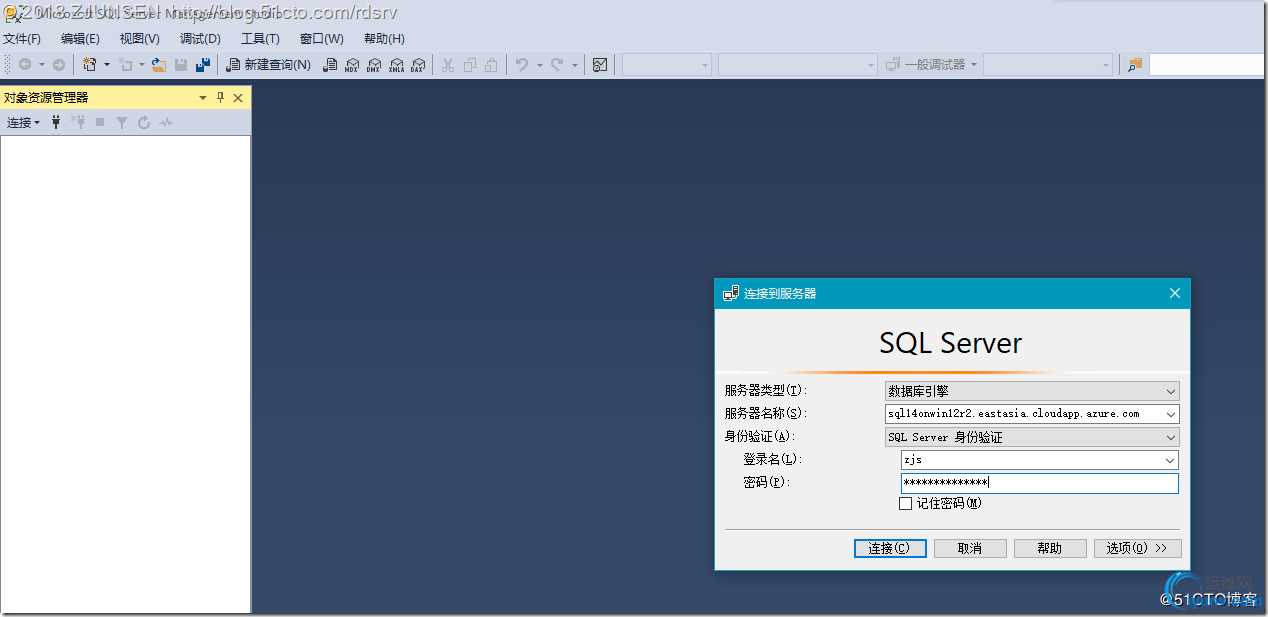Click the single-disk Save icon

pos(181,65)
